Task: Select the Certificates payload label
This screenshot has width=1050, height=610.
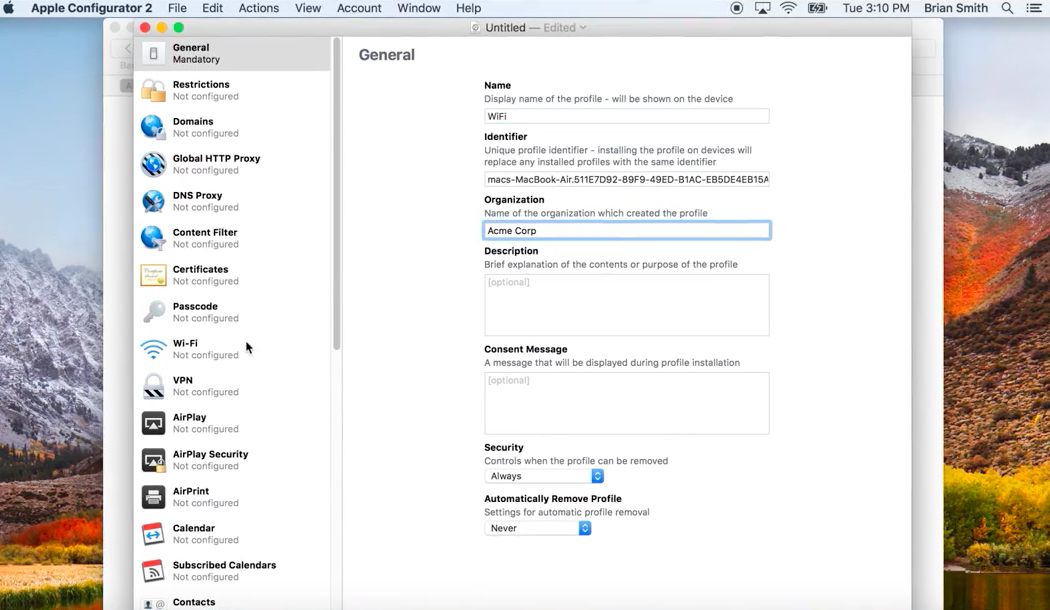Action: 200,269
